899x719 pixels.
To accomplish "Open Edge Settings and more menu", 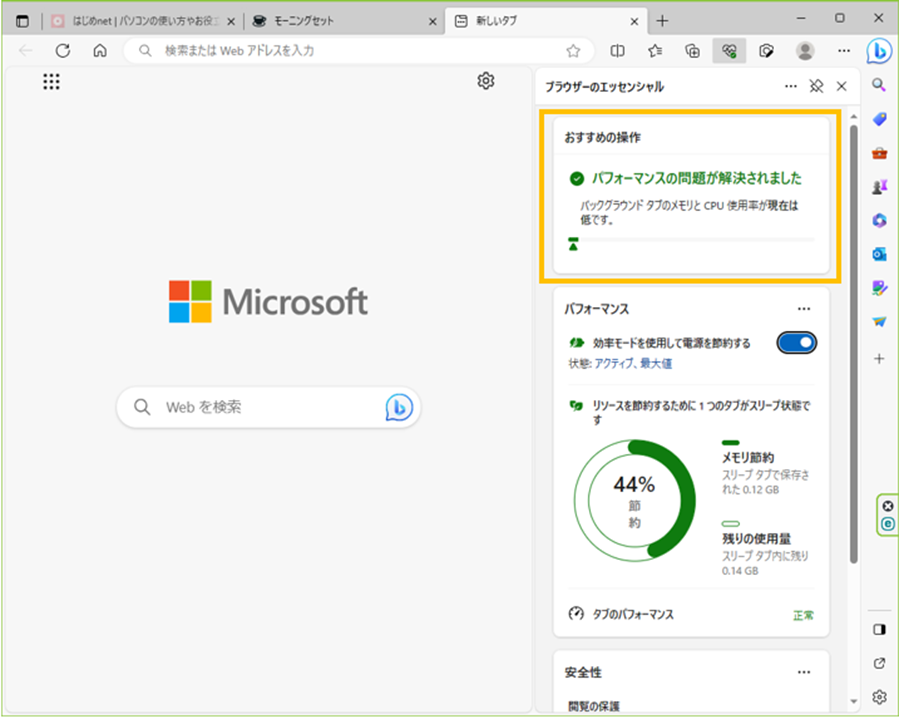I will (843, 51).
